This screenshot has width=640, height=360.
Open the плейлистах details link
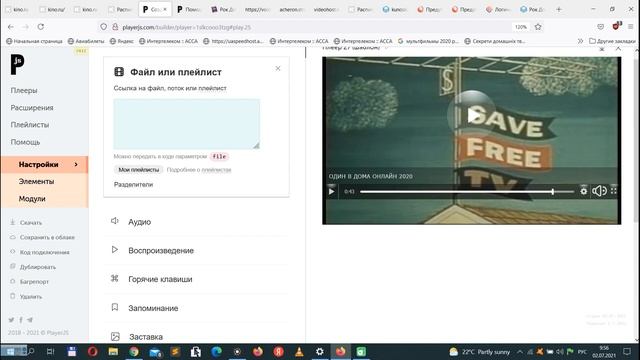tap(216, 170)
